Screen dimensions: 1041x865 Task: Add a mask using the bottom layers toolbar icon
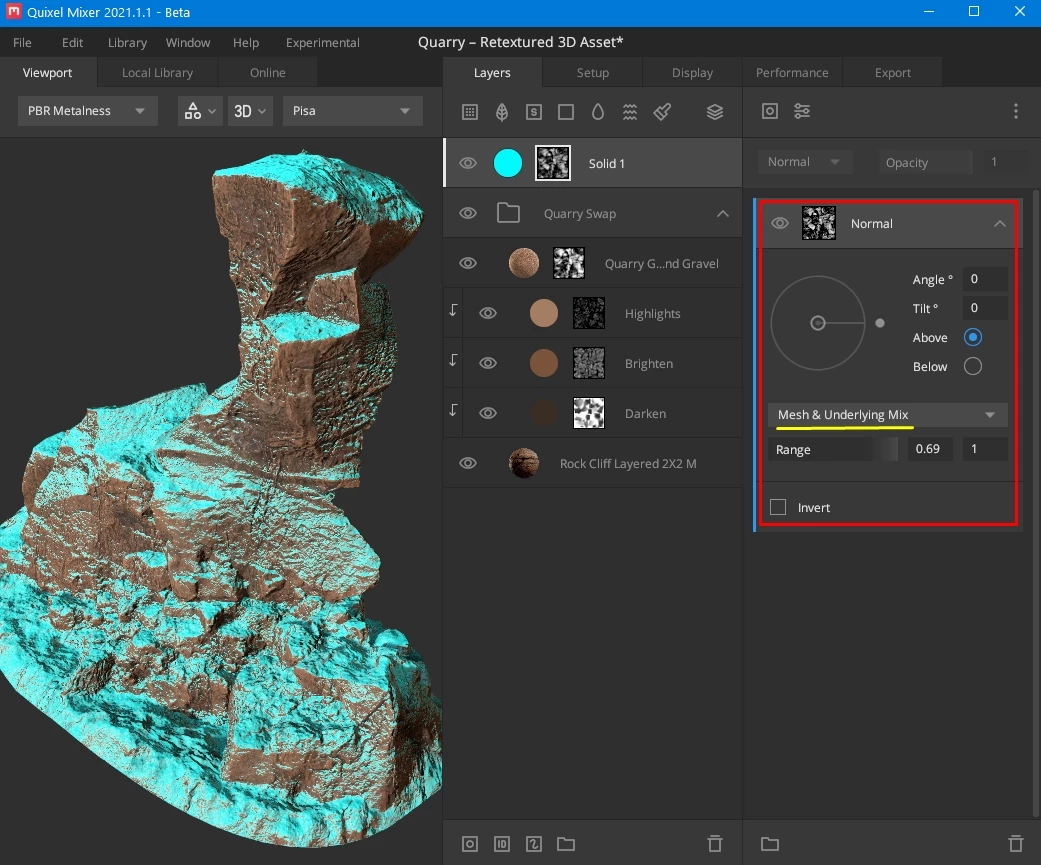[469, 844]
